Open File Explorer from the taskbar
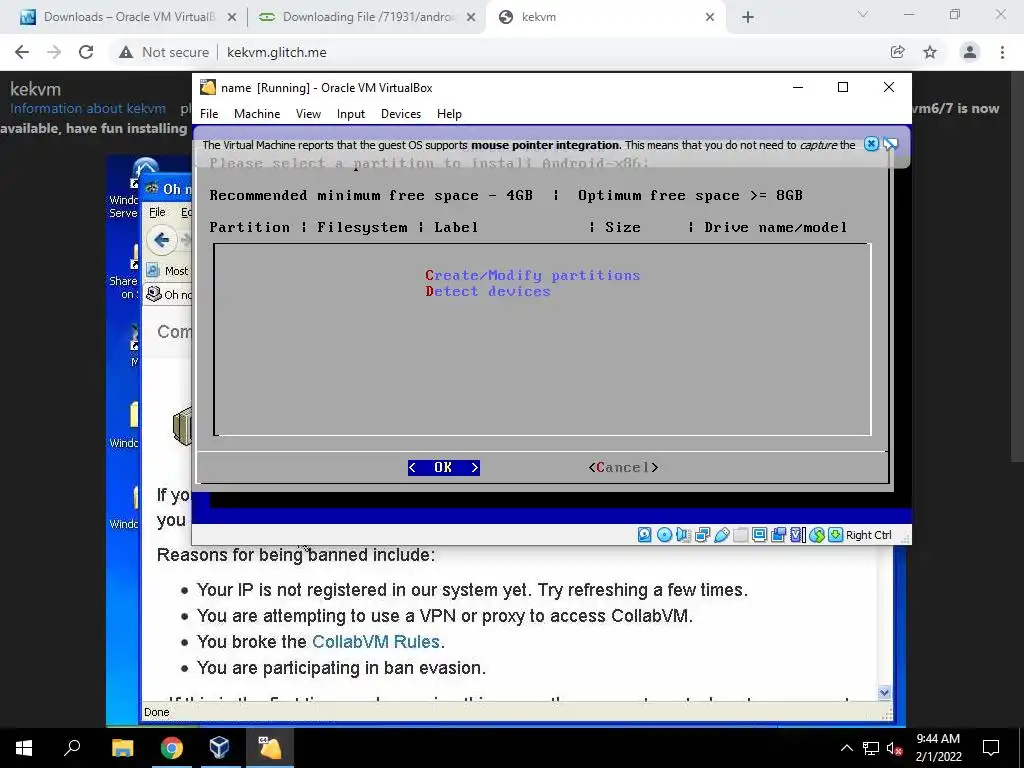This screenshot has width=1024, height=768. pos(122,748)
